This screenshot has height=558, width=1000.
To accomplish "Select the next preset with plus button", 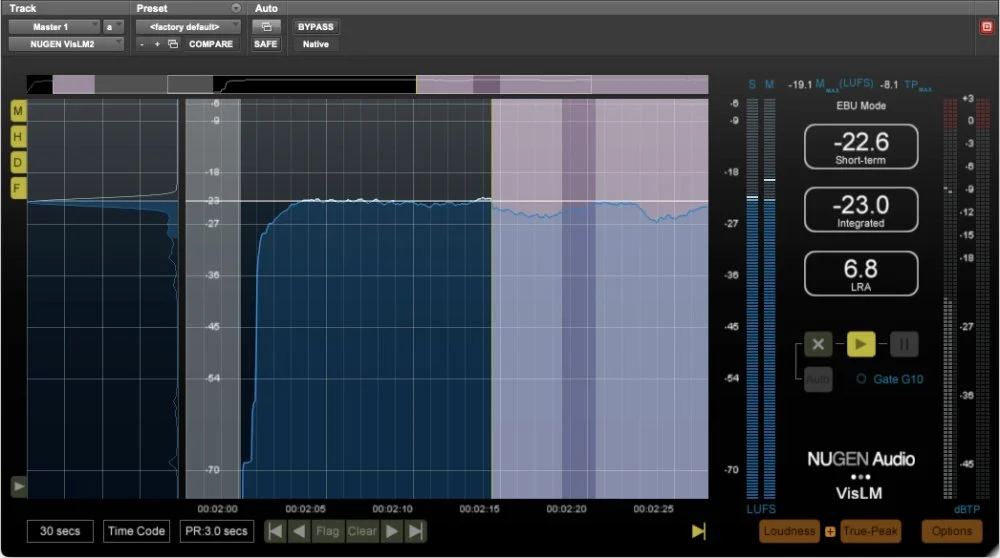I will [x=157, y=44].
